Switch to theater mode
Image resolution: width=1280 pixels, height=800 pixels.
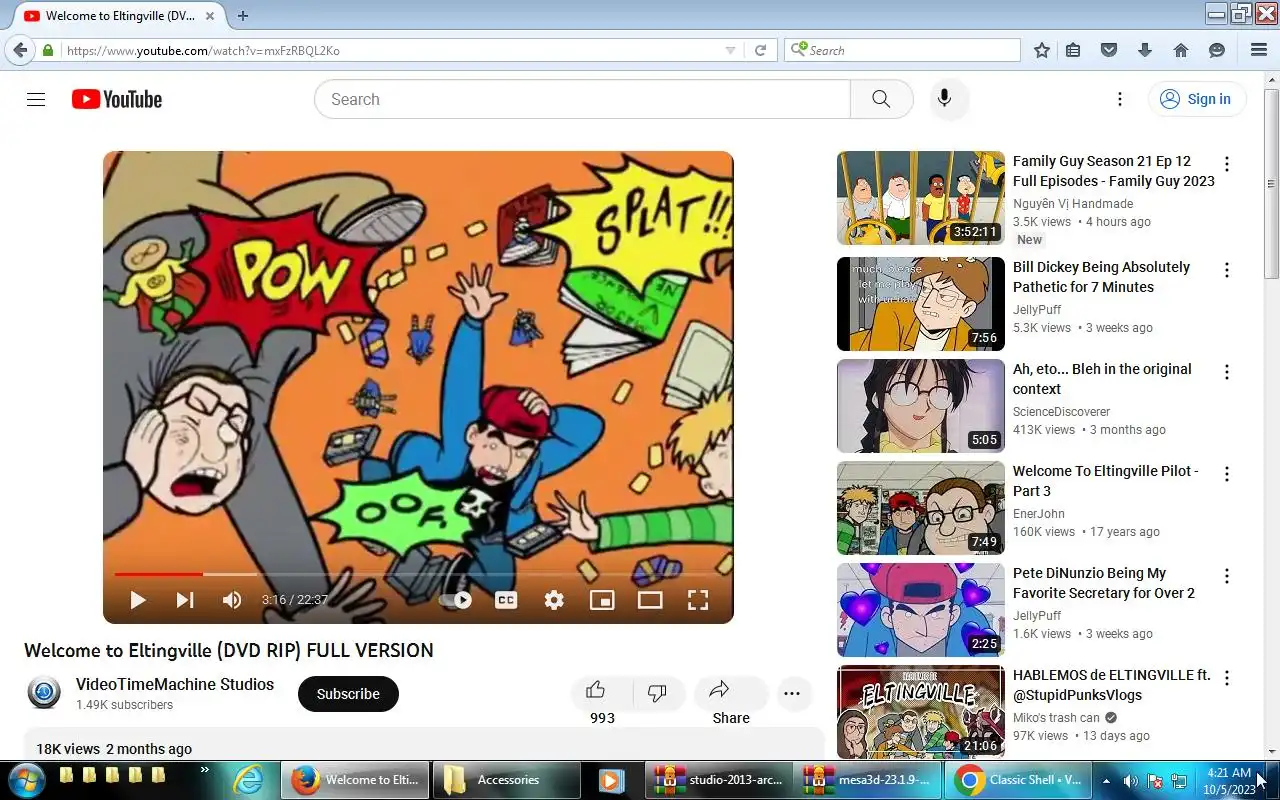coord(650,600)
